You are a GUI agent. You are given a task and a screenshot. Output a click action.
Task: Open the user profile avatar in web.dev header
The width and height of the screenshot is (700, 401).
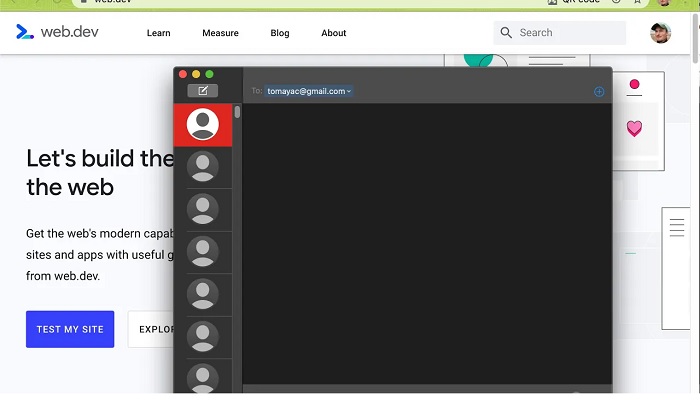pos(660,33)
